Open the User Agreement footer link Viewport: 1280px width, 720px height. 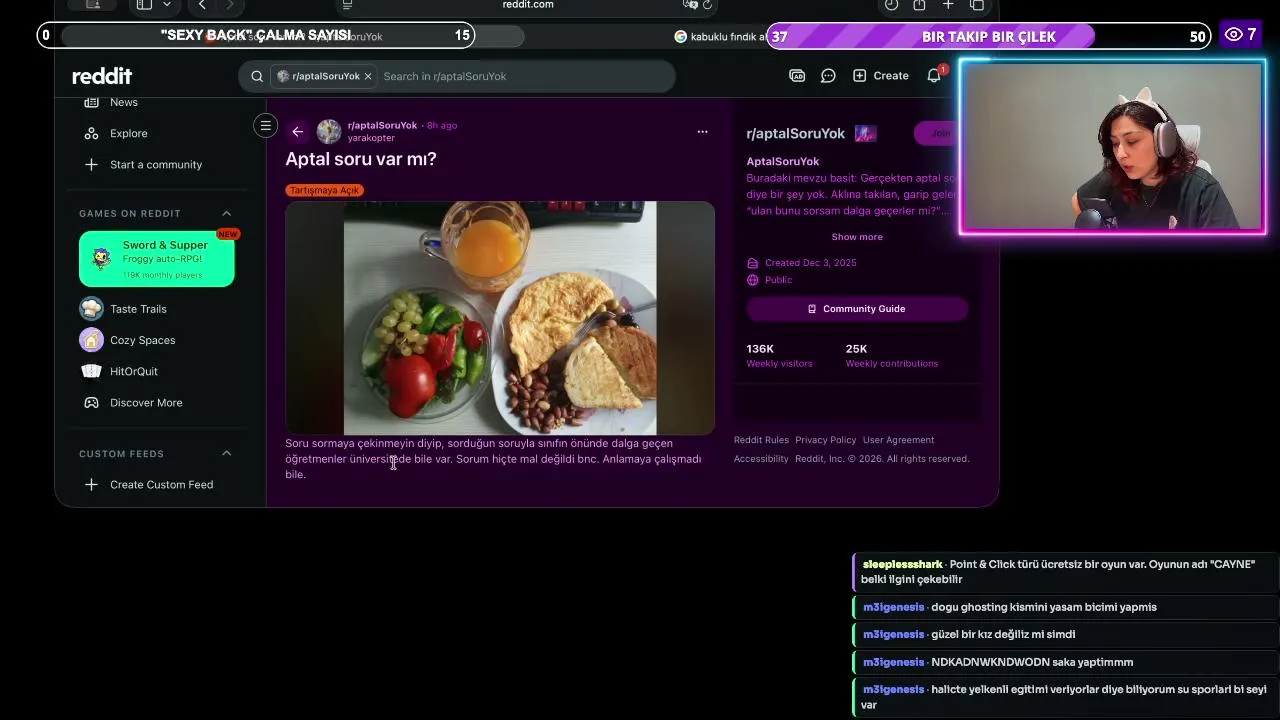pyautogui.click(x=898, y=440)
